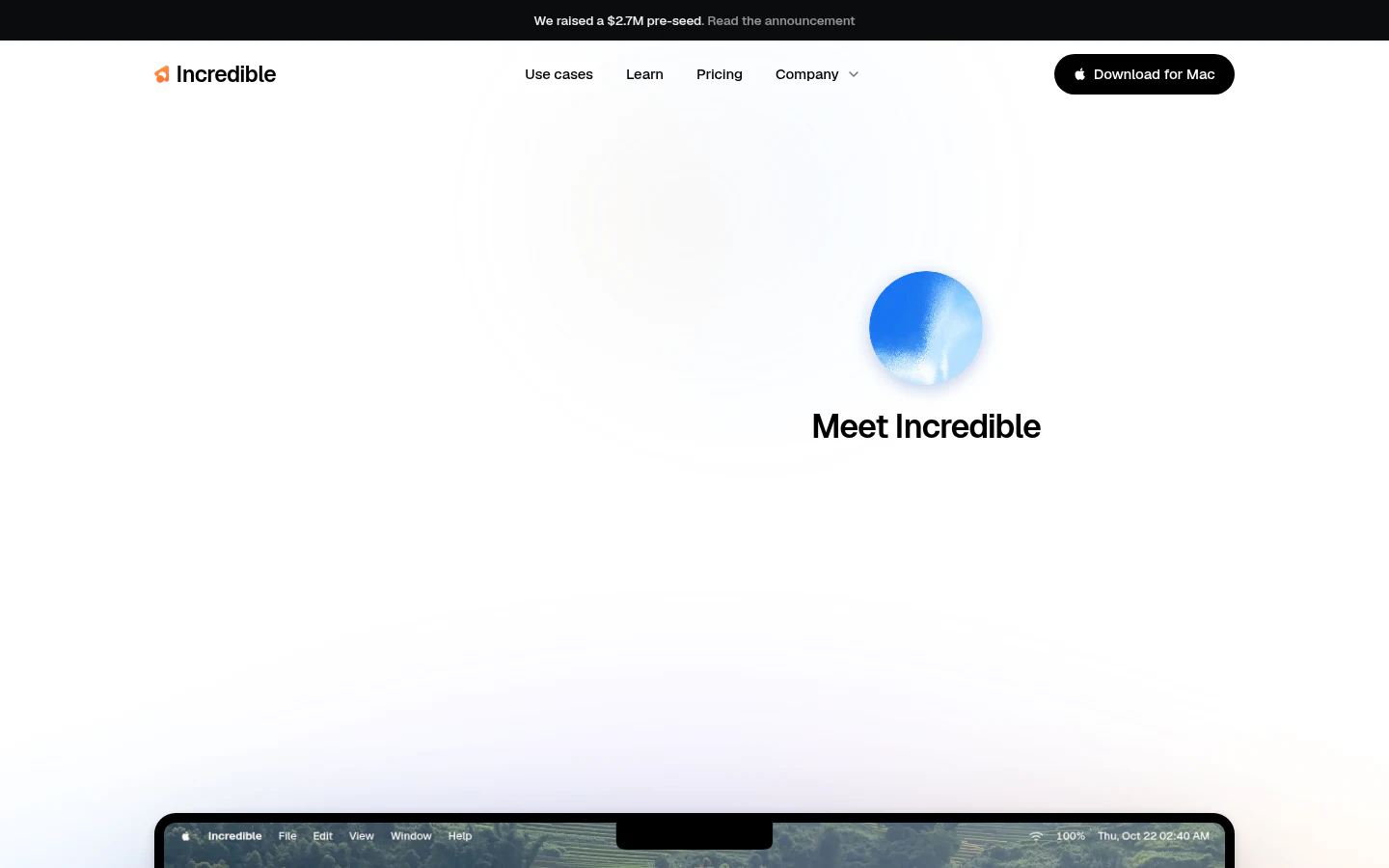
Task: Click Download for Mac button
Action: (1144, 74)
